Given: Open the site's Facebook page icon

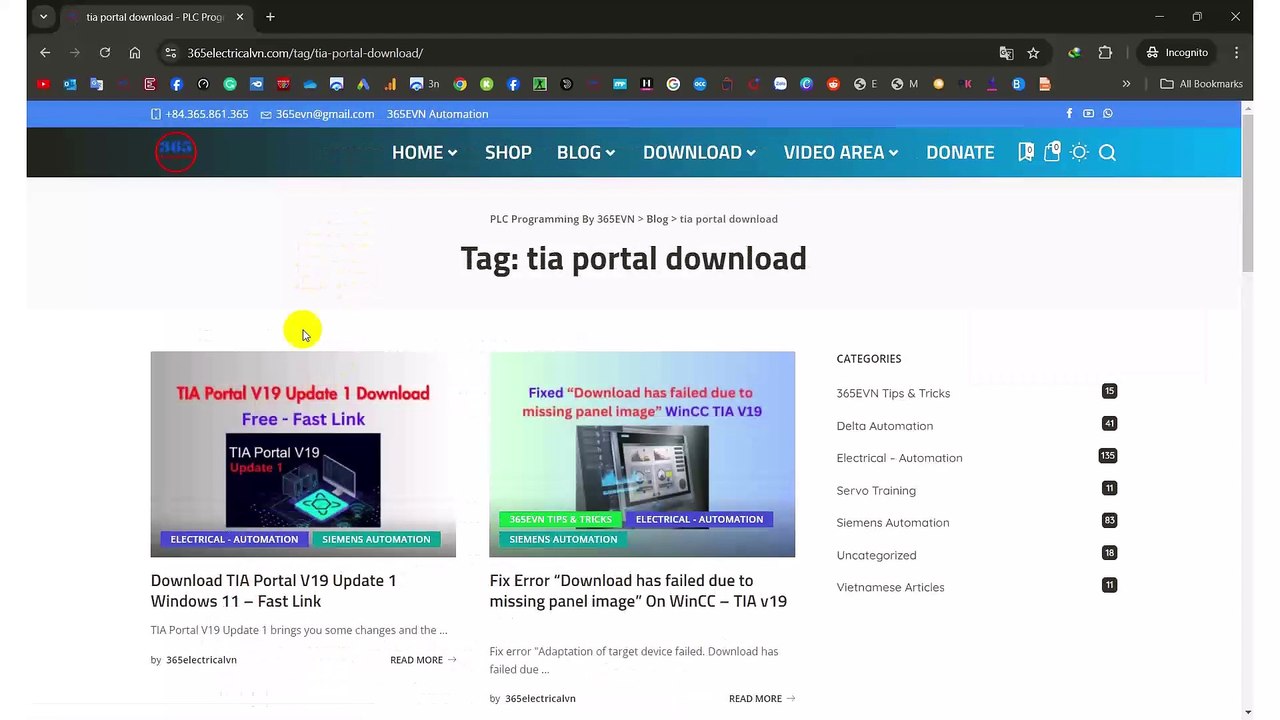Looking at the screenshot, I should click(x=1069, y=114).
